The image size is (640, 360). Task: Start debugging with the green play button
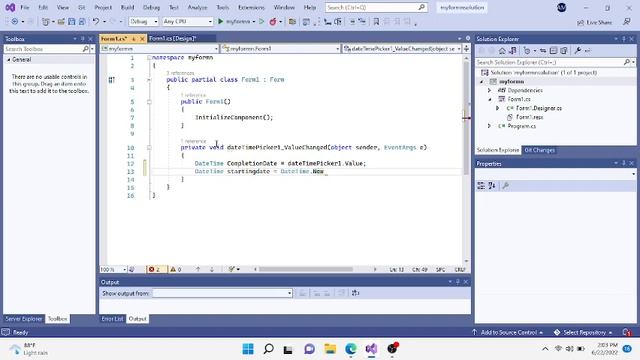[220, 22]
